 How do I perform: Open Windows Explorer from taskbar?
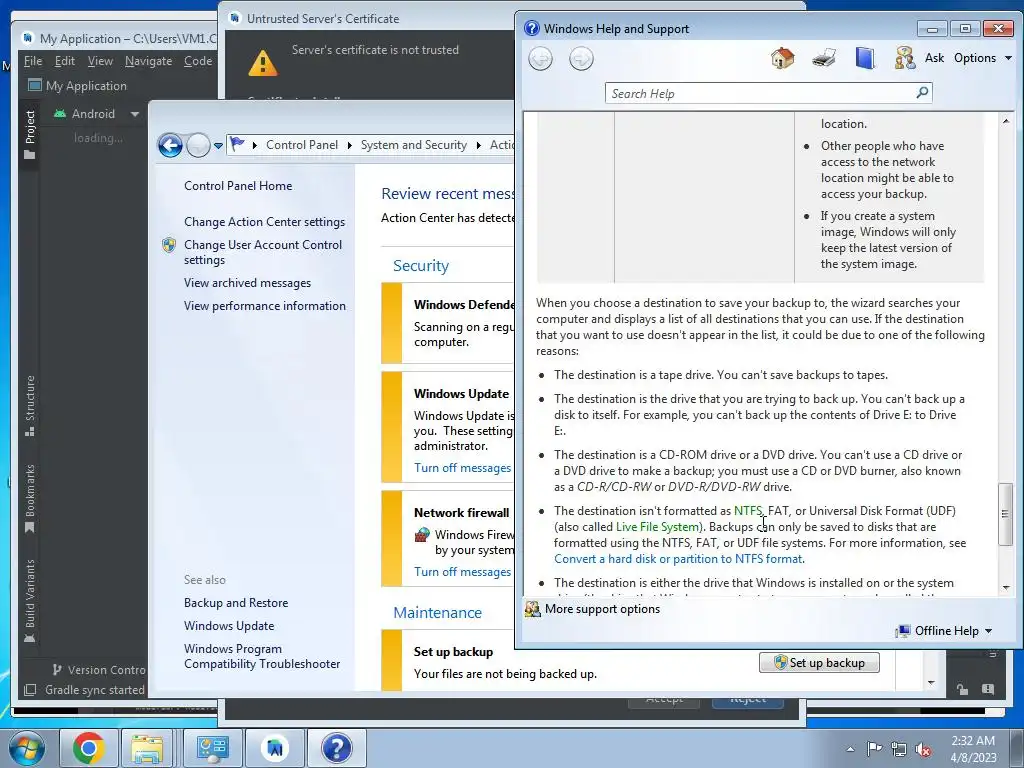point(148,748)
